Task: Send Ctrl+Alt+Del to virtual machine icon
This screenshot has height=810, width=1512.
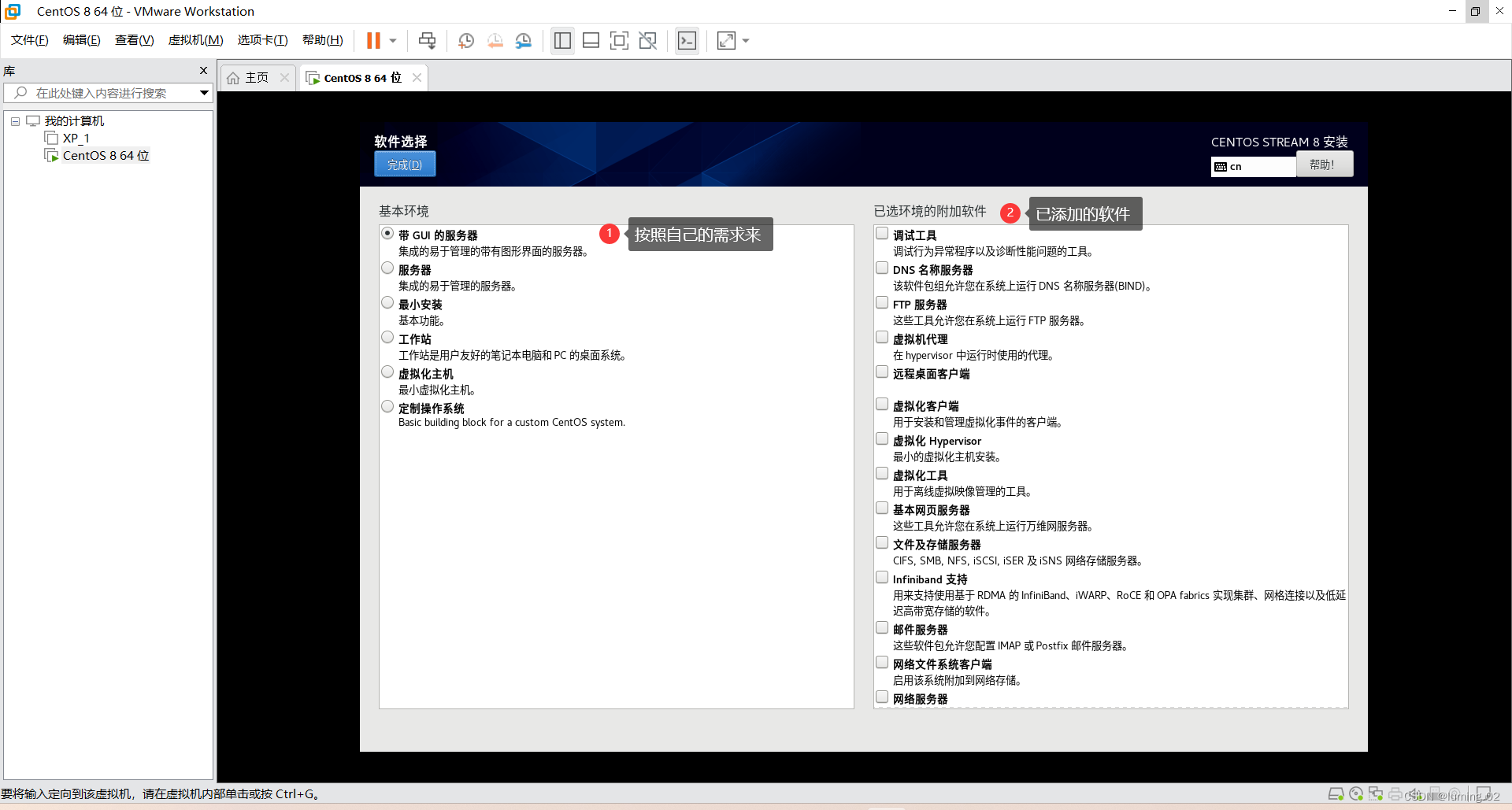Action: pyautogui.click(x=428, y=40)
